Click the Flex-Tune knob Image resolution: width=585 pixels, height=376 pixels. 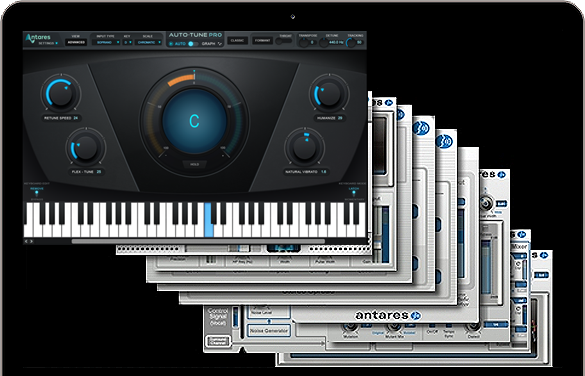point(85,147)
